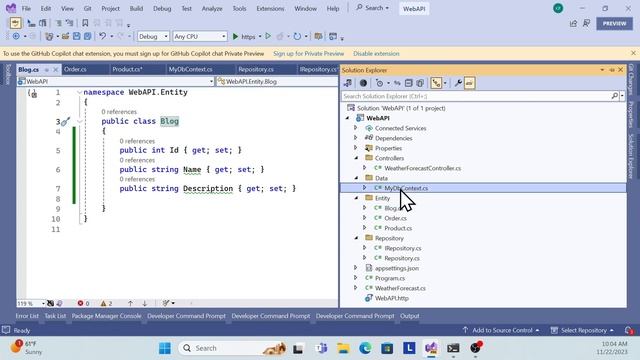This screenshot has width=640, height=360.
Task: Click the search magnifier in Solution Explorer
Action: (x=615, y=96)
